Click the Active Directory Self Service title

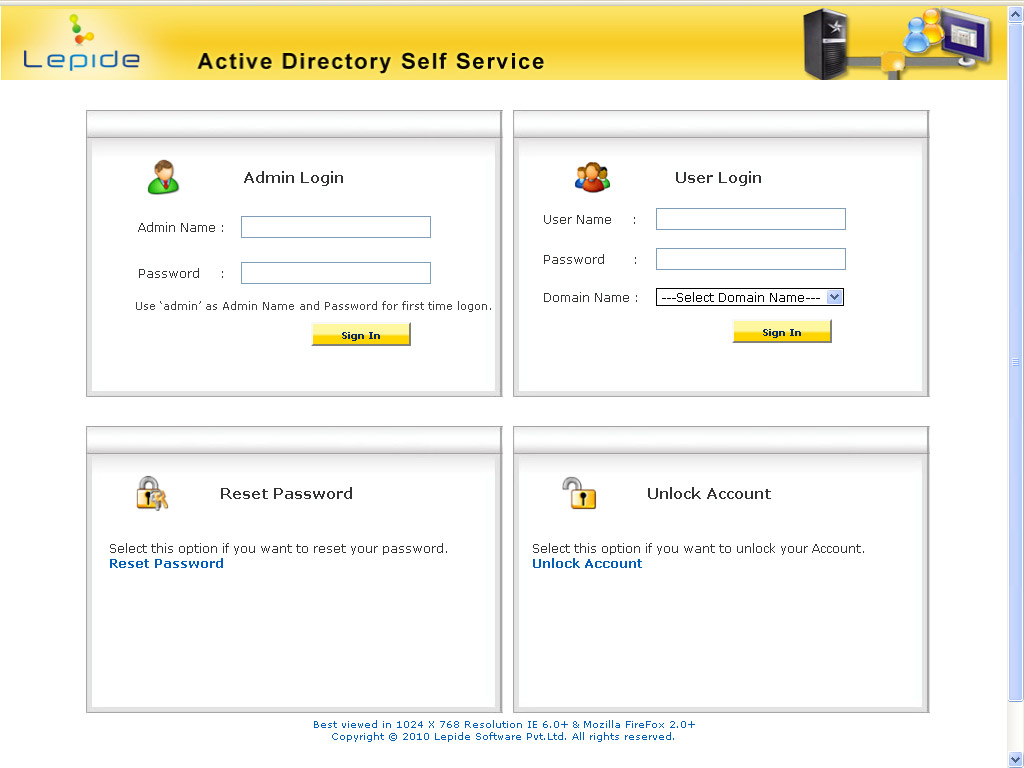(371, 61)
